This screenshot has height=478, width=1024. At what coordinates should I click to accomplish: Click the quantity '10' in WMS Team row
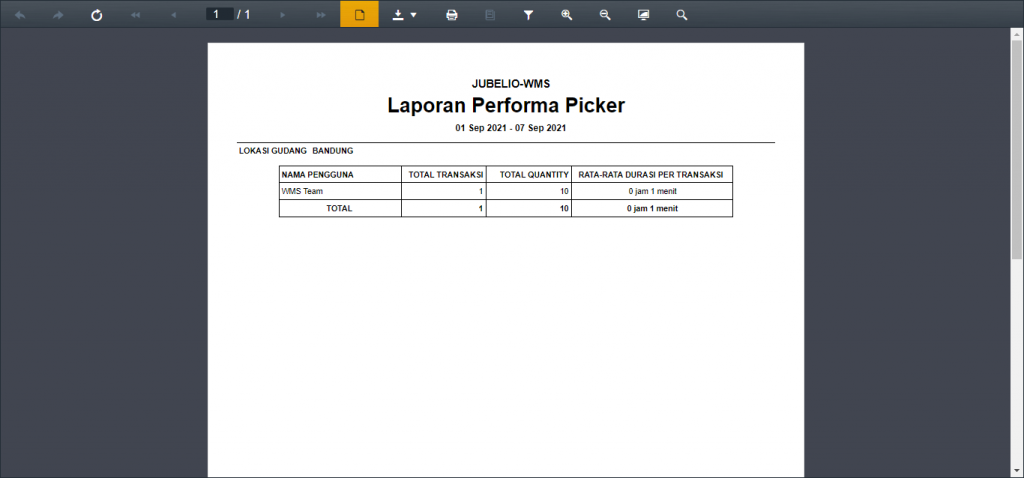[x=564, y=191]
